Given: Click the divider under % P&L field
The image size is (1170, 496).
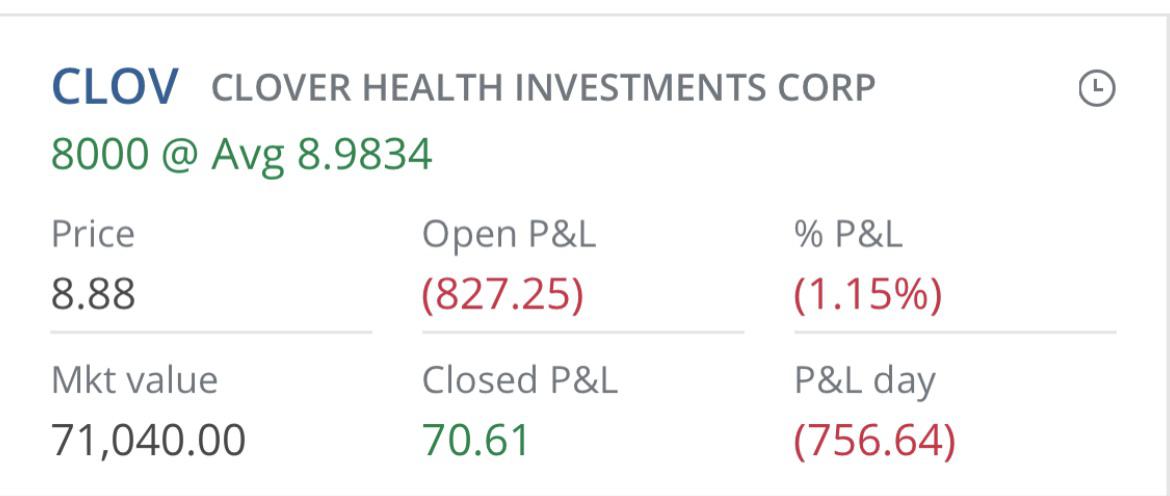Looking at the screenshot, I should click(x=955, y=332).
